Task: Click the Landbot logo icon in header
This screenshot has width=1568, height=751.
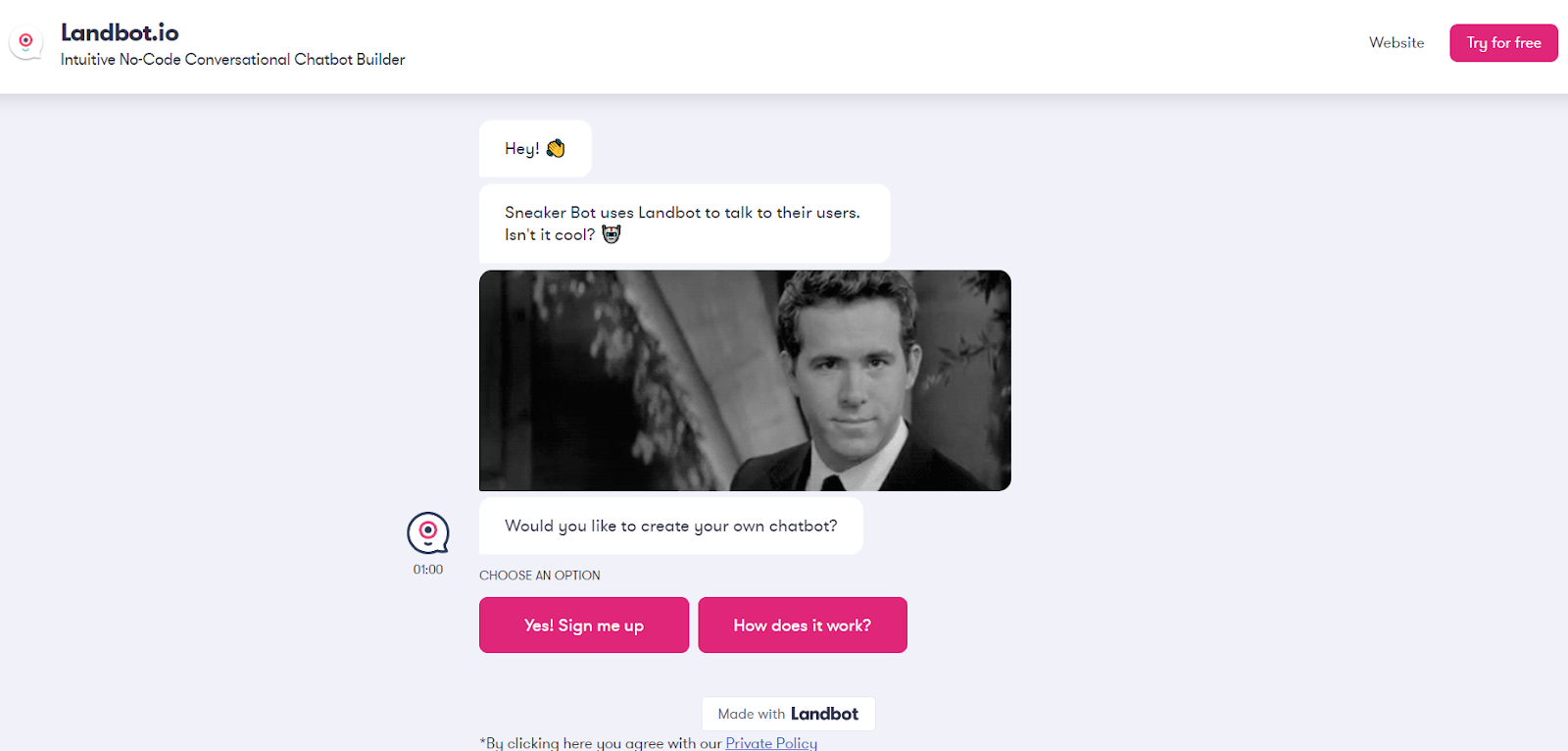Action: tap(25, 42)
